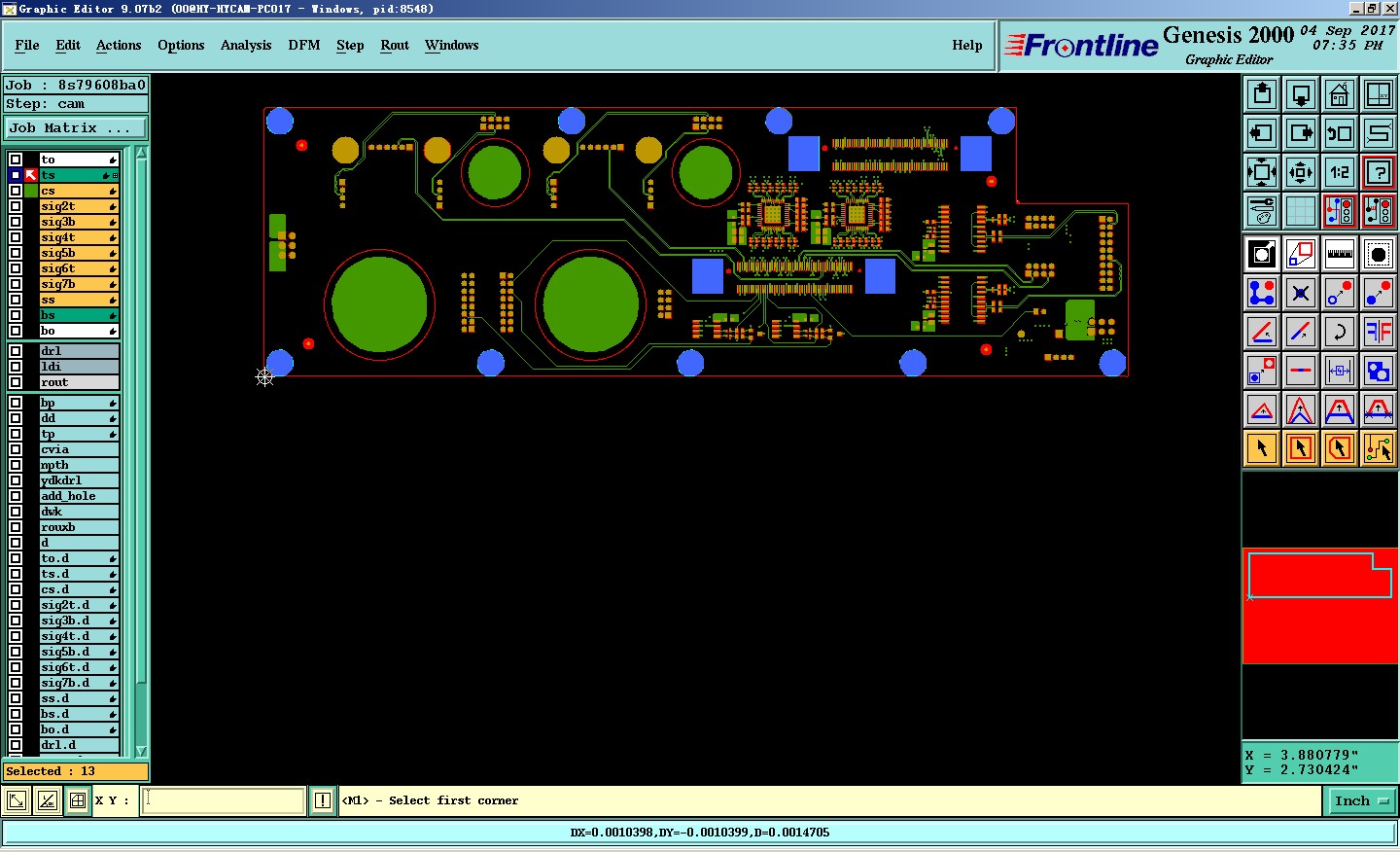The width and height of the screenshot is (1400, 852).
Task: Select the black arrow pointer selection icon
Action: 1262,448
